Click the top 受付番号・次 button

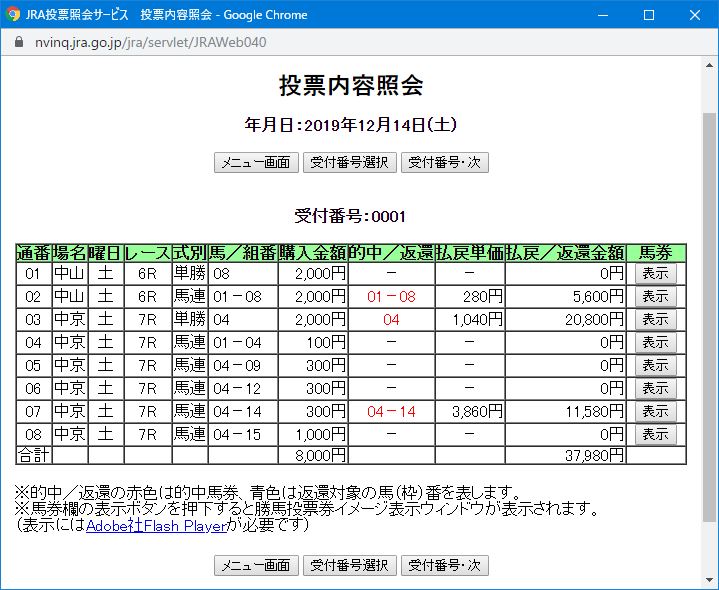[444, 162]
